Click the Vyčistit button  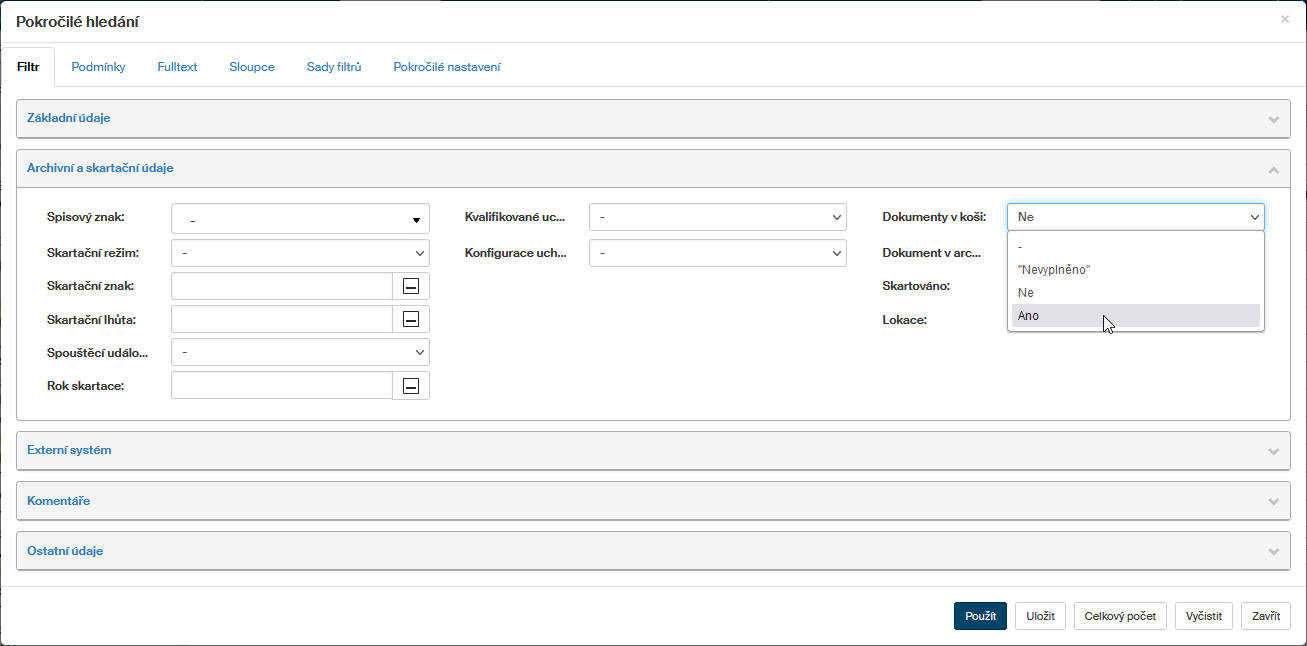click(1203, 616)
